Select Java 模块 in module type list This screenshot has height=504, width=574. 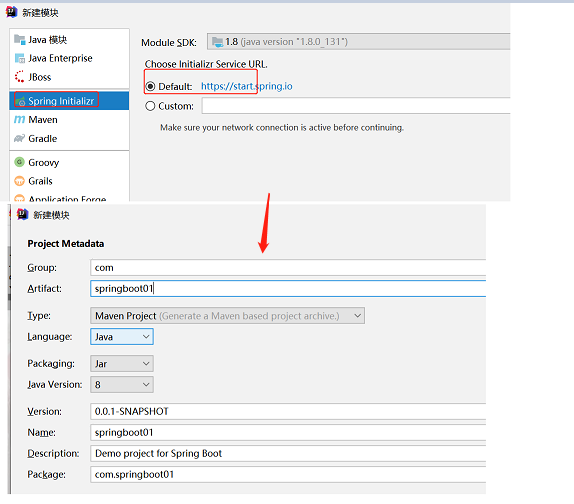(69, 40)
